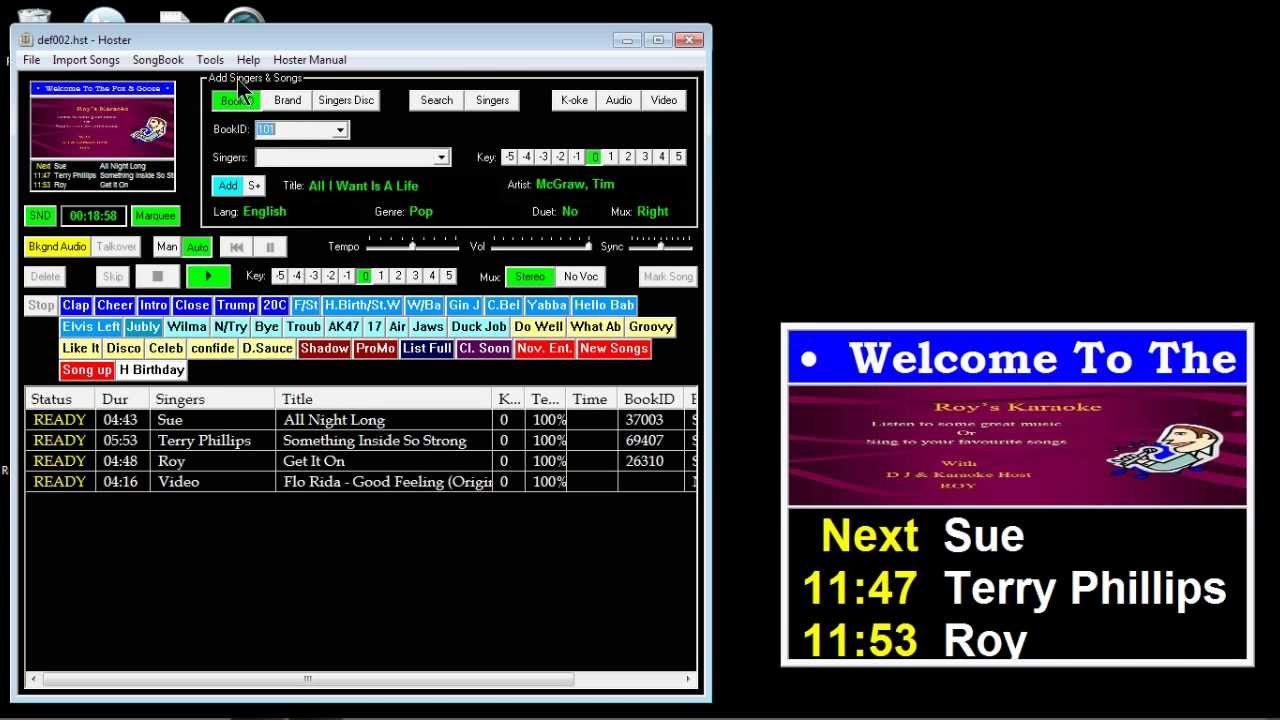Show the Song up message
Screen dimensions: 1280x720
87,371
